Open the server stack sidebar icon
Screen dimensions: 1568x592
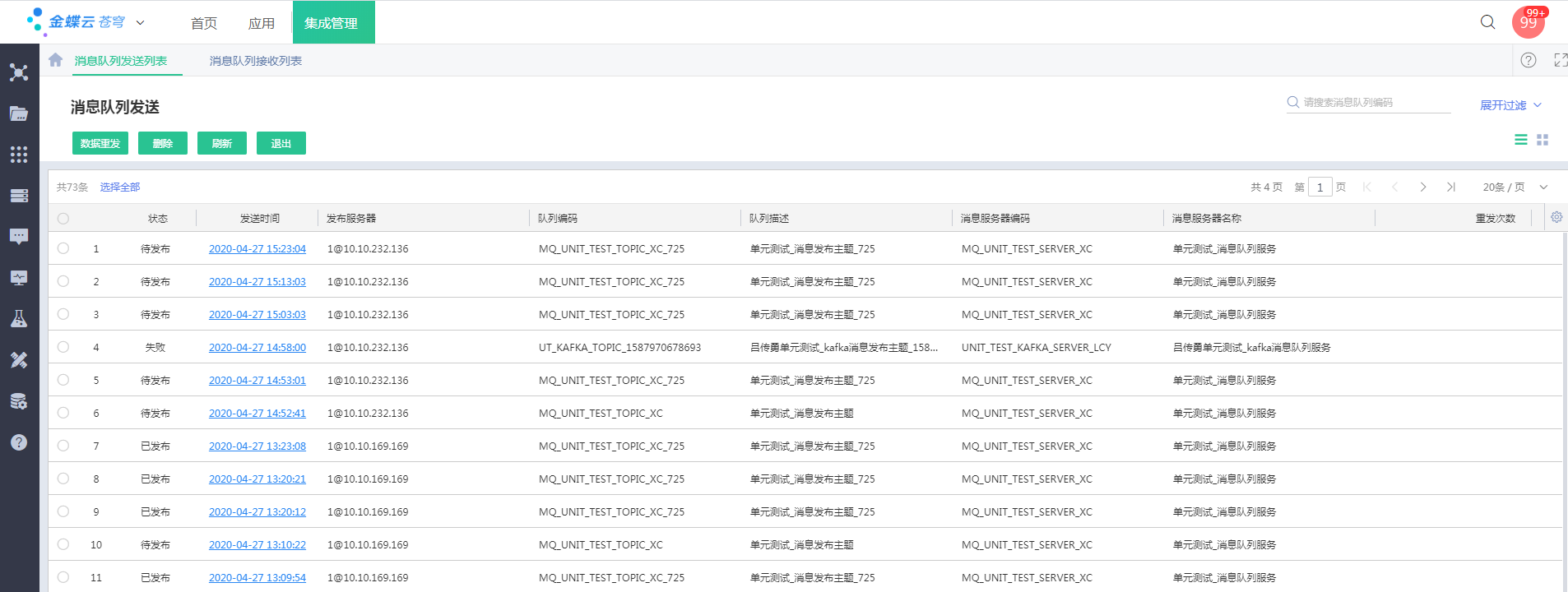[x=19, y=196]
